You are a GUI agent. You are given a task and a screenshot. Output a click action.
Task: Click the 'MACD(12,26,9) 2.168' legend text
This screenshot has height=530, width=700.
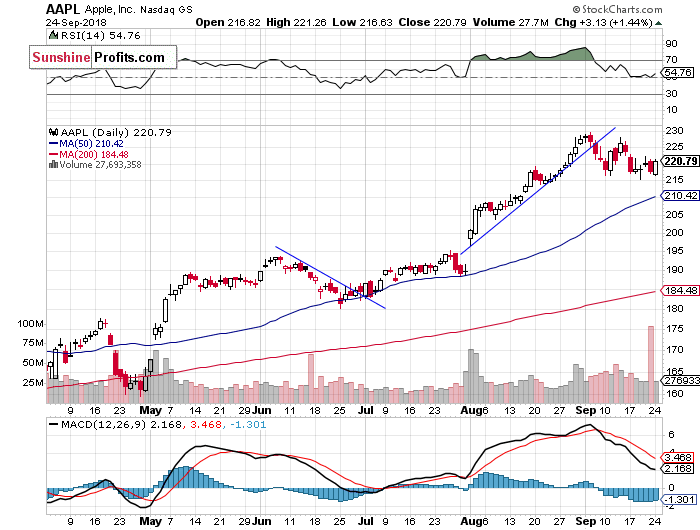[x=121, y=425]
